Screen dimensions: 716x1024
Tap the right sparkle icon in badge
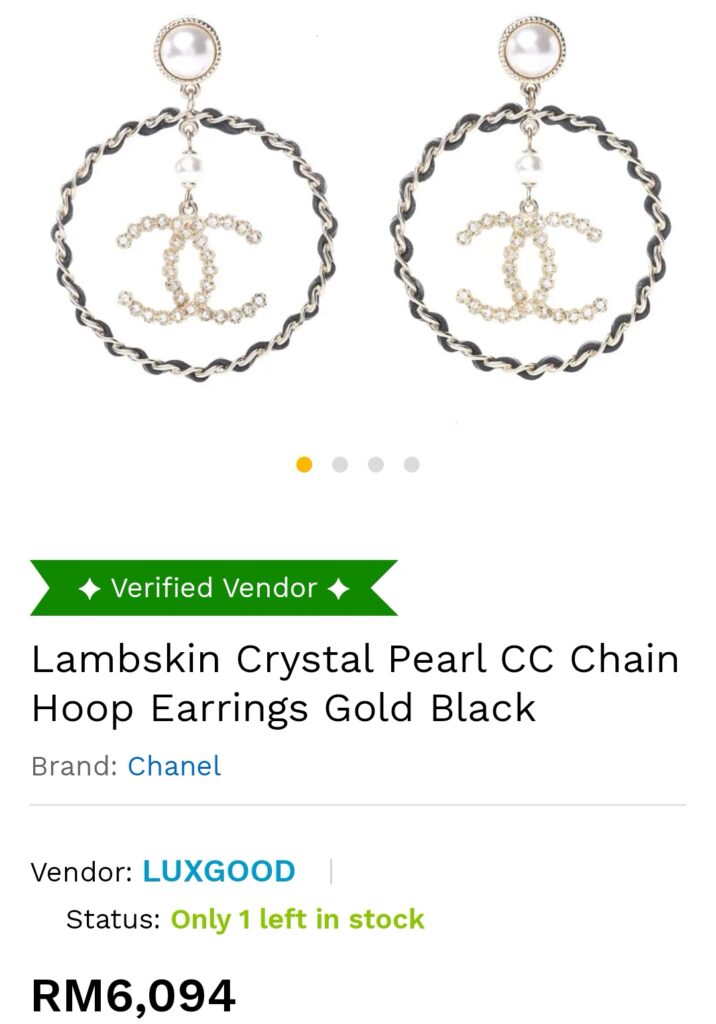338,589
